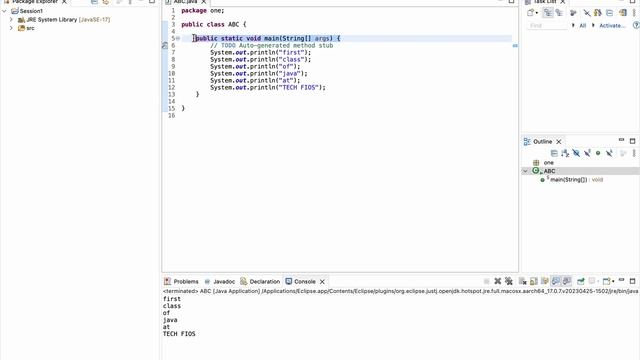Image resolution: width=640 pixels, height=360 pixels.
Task: Click TECH FIOS in console output
Action: pos(179,334)
